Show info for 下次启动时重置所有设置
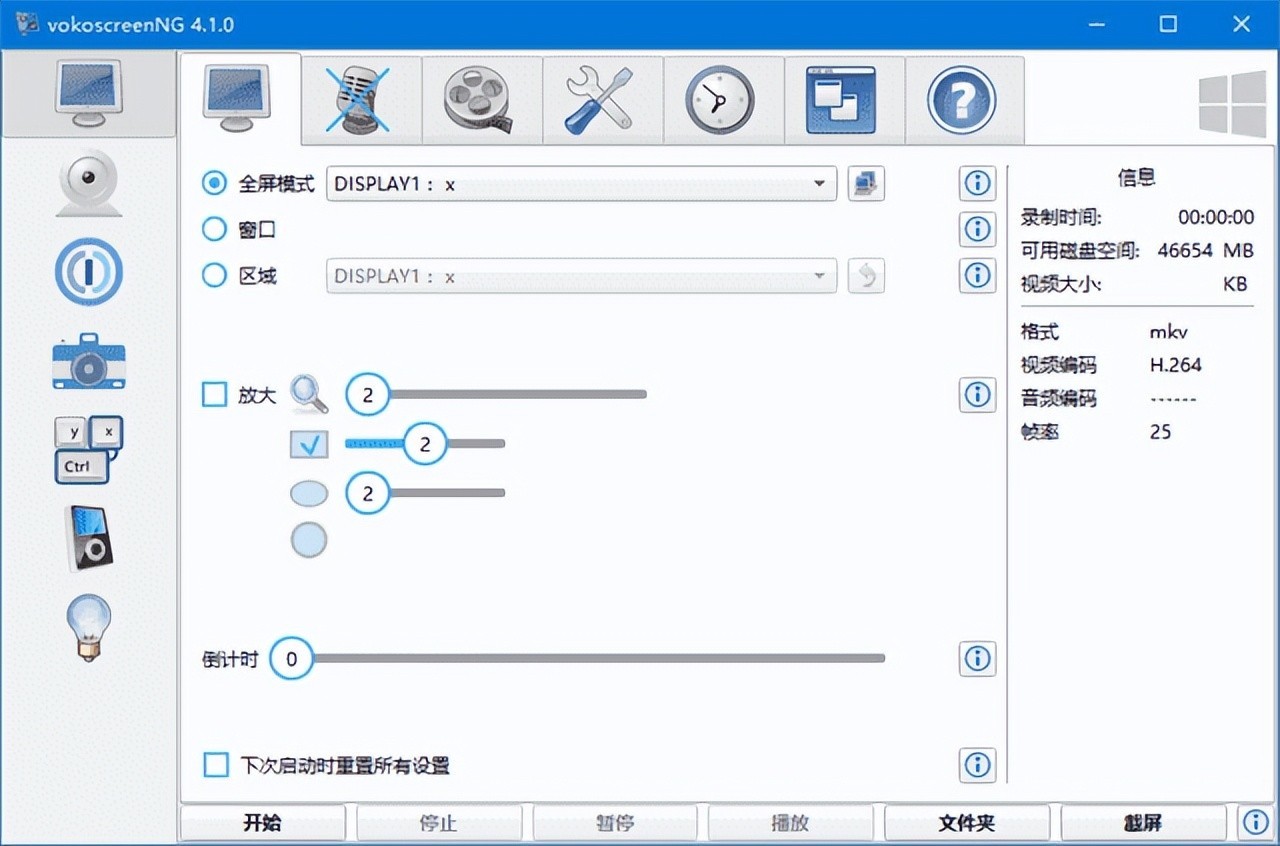Screen dimensions: 1280x846 [x=977, y=765]
